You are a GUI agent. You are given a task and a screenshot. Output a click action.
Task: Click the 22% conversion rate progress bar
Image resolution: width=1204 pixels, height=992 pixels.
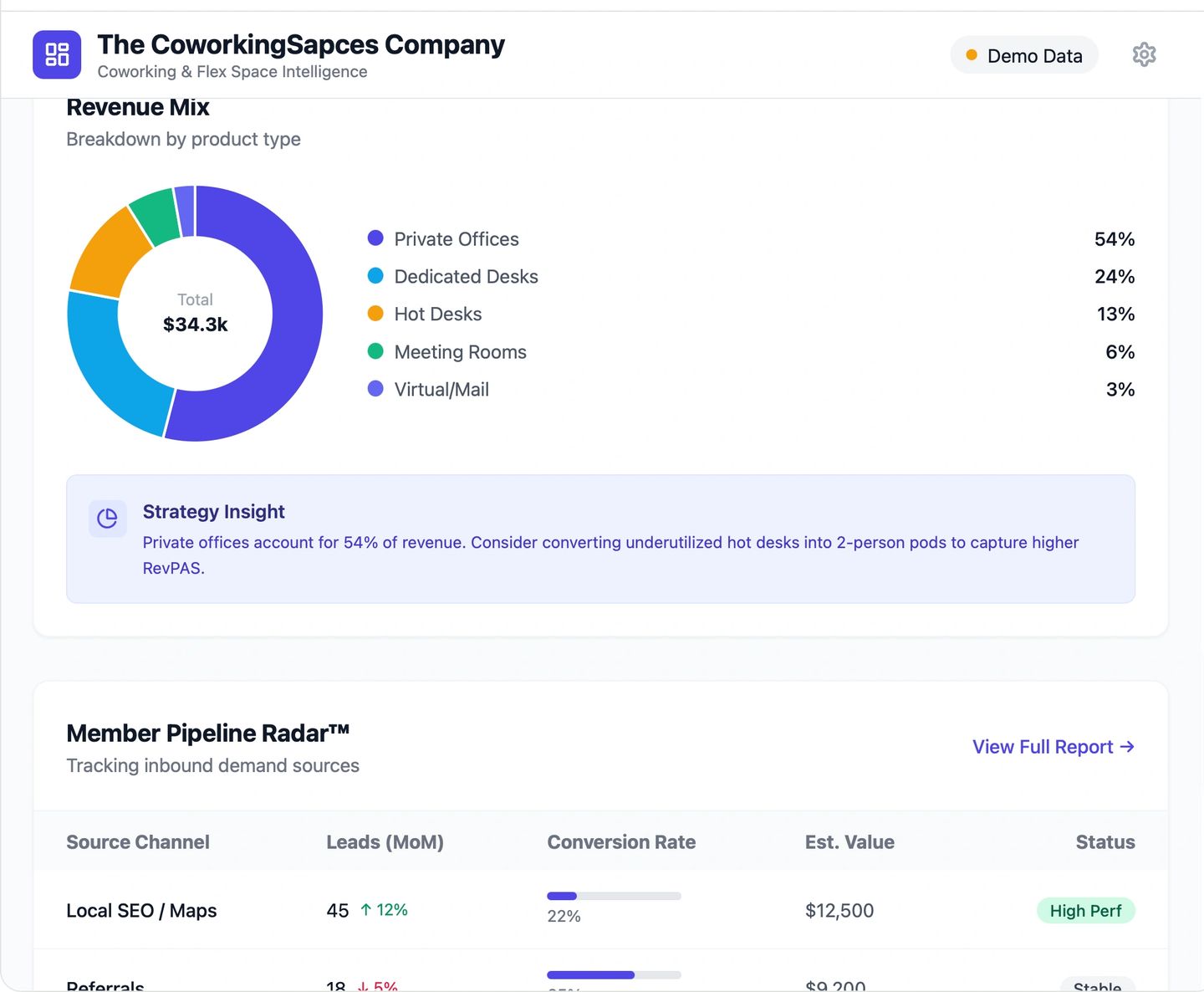pos(614,895)
